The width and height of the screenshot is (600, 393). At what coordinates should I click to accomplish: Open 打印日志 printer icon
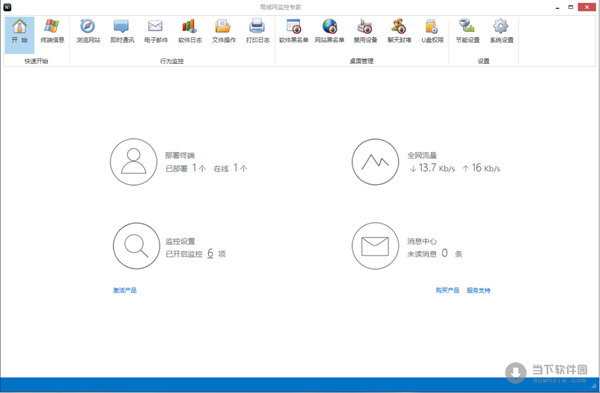[258, 31]
